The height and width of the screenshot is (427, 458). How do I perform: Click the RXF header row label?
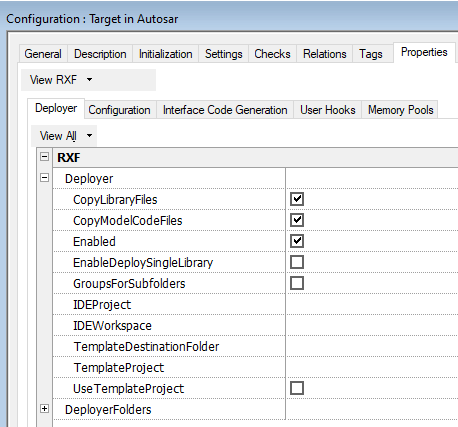69,157
